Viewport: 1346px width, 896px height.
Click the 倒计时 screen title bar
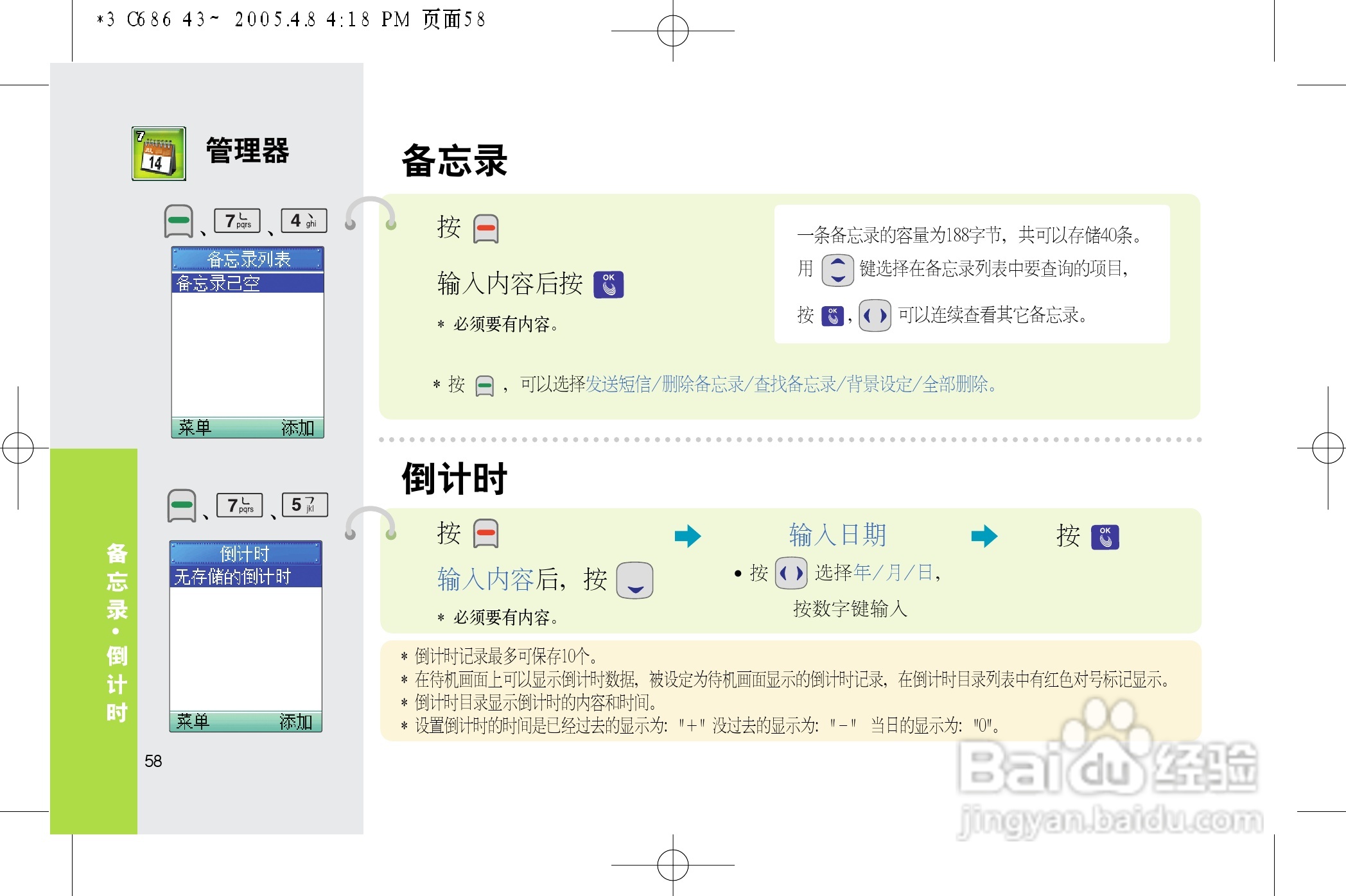pyautogui.click(x=245, y=553)
